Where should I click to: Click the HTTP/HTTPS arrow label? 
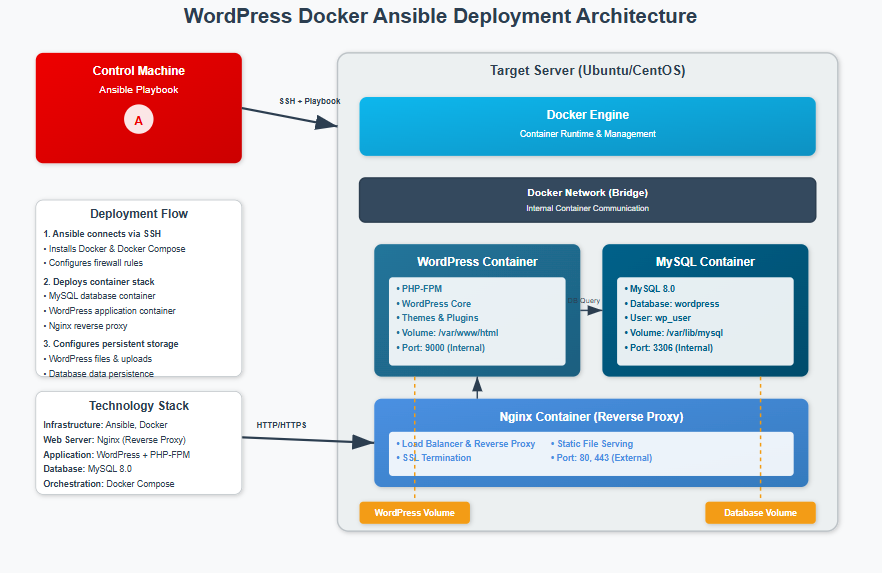click(x=282, y=425)
